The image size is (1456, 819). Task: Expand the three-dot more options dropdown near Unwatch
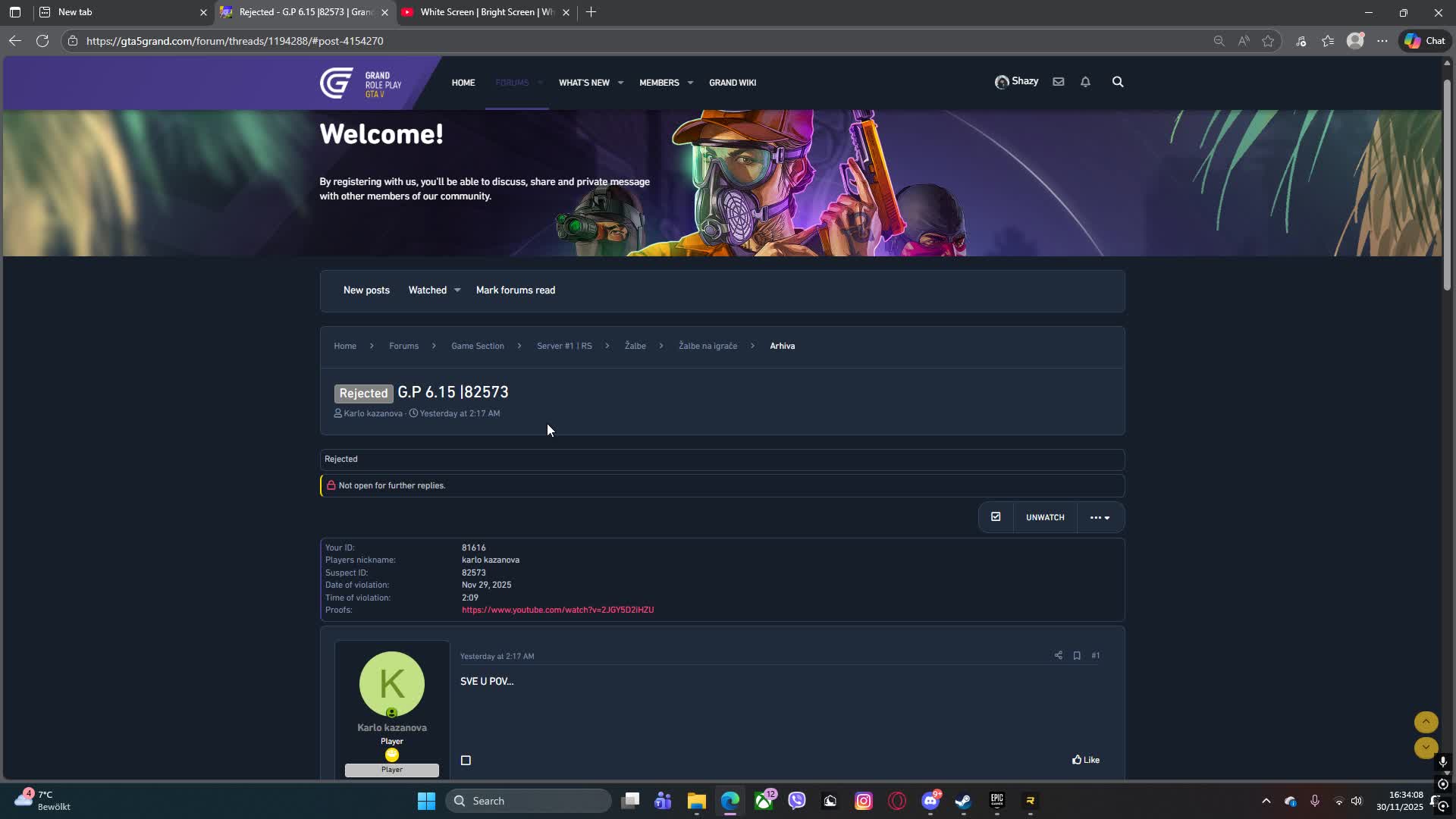(x=1100, y=516)
